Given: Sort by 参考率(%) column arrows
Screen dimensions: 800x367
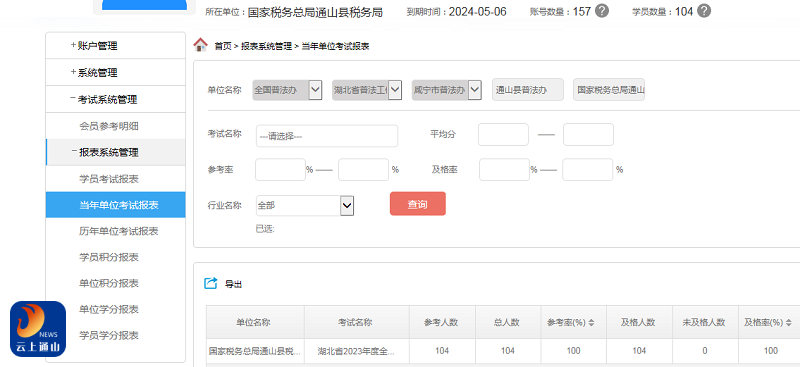Looking at the screenshot, I should point(591,323).
